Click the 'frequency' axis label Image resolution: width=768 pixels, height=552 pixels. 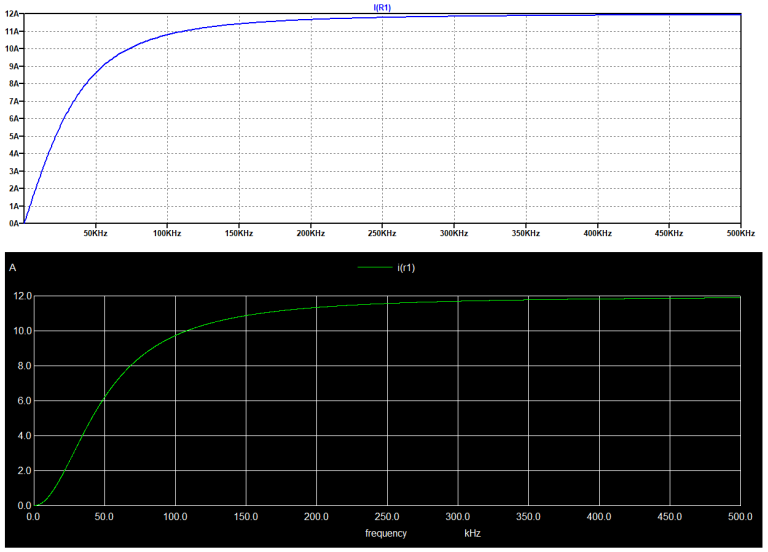tap(384, 534)
